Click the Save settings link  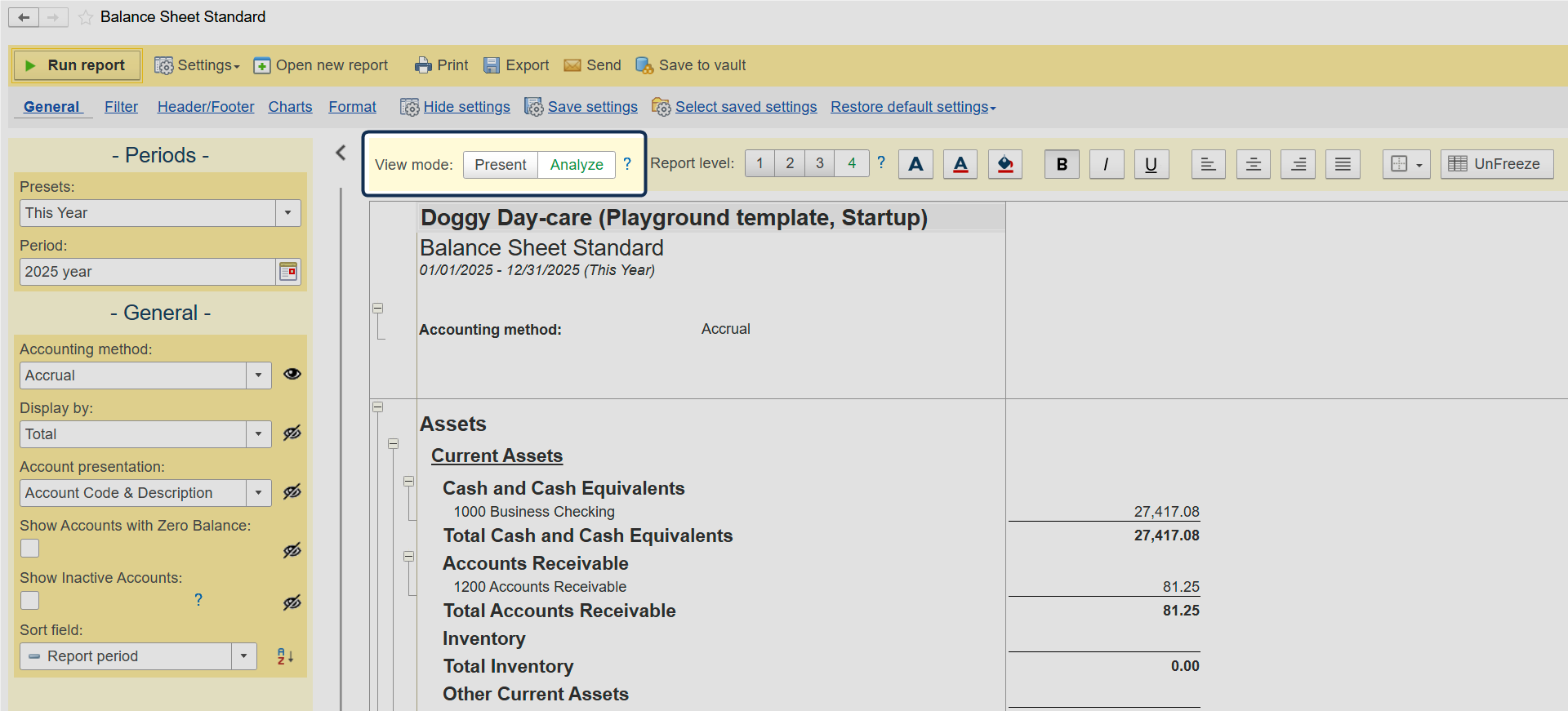592,107
